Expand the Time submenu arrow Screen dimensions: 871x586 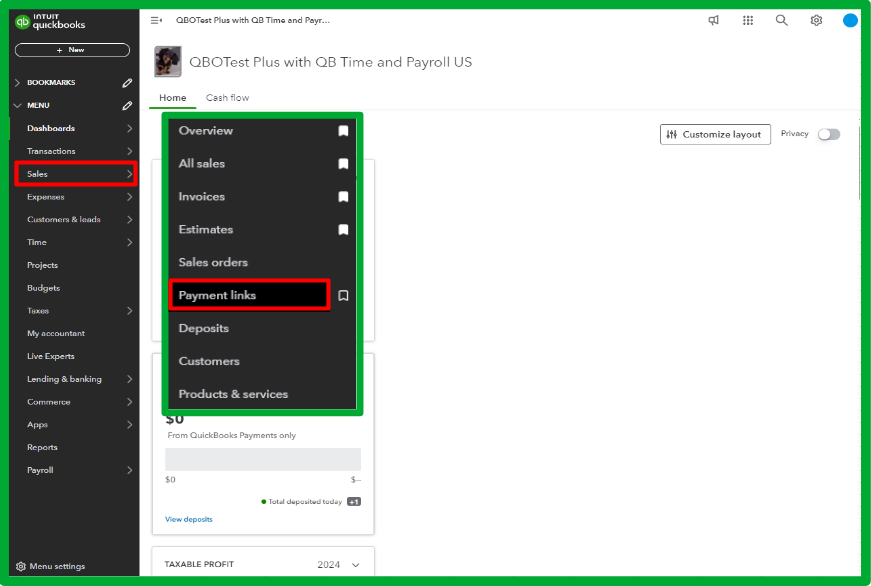click(x=129, y=242)
